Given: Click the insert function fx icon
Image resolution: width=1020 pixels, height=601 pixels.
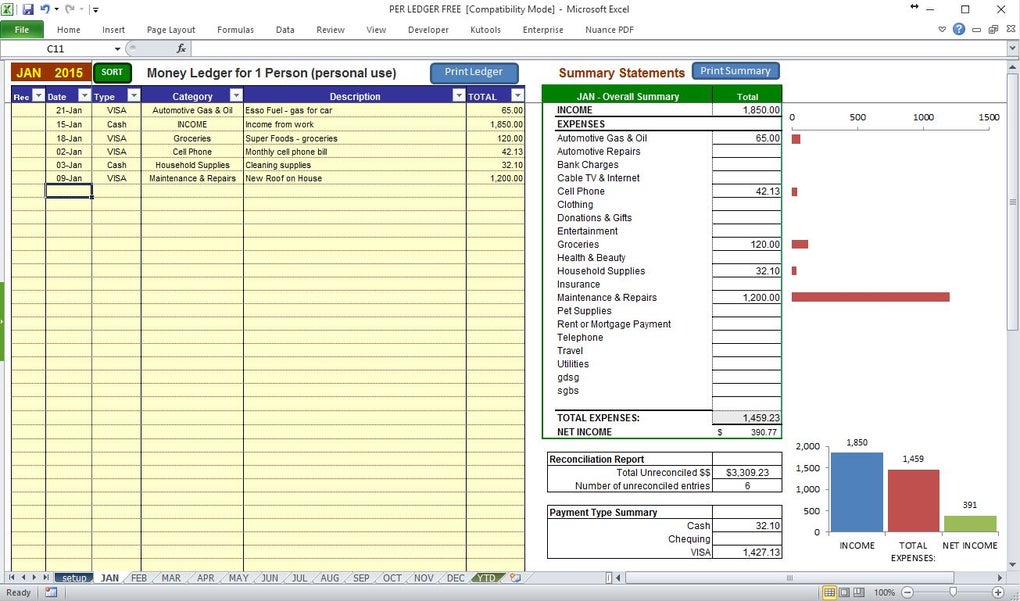Looking at the screenshot, I should coord(181,49).
